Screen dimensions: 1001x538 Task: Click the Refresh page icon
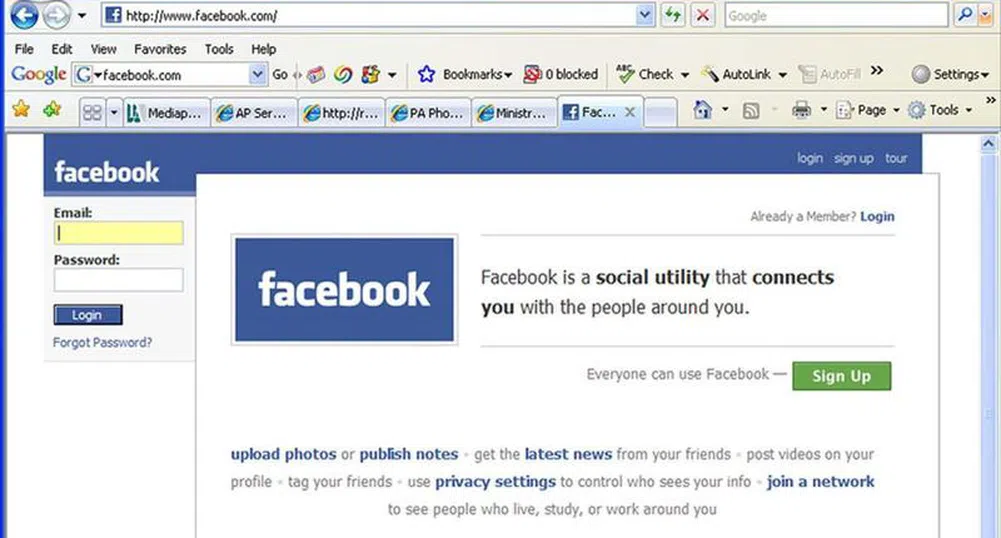[x=673, y=15]
